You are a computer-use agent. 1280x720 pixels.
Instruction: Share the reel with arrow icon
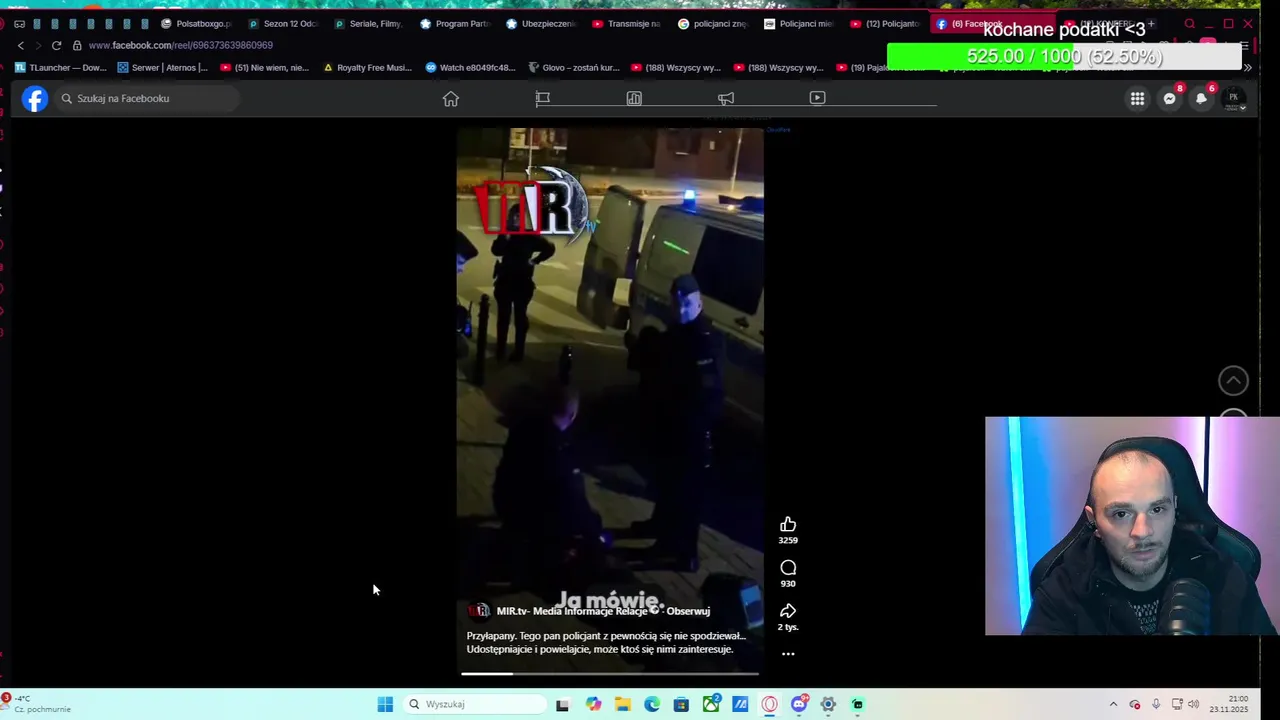click(788, 611)
